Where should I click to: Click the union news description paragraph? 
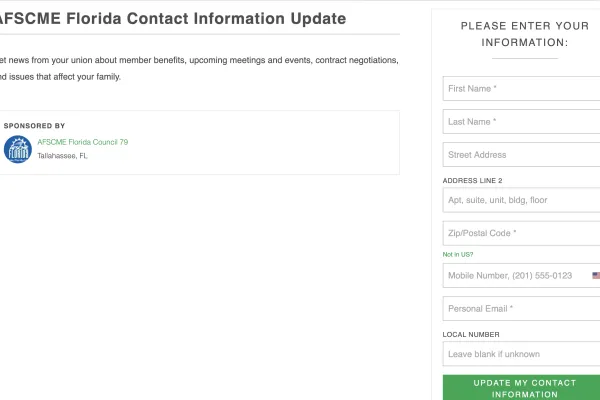pyautogui.click(x=198, y=68)
